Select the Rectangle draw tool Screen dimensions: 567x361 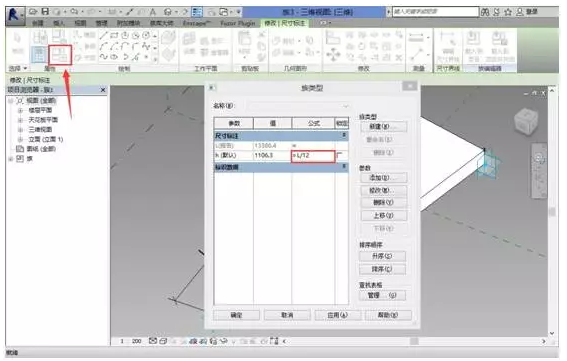point(114,35)
